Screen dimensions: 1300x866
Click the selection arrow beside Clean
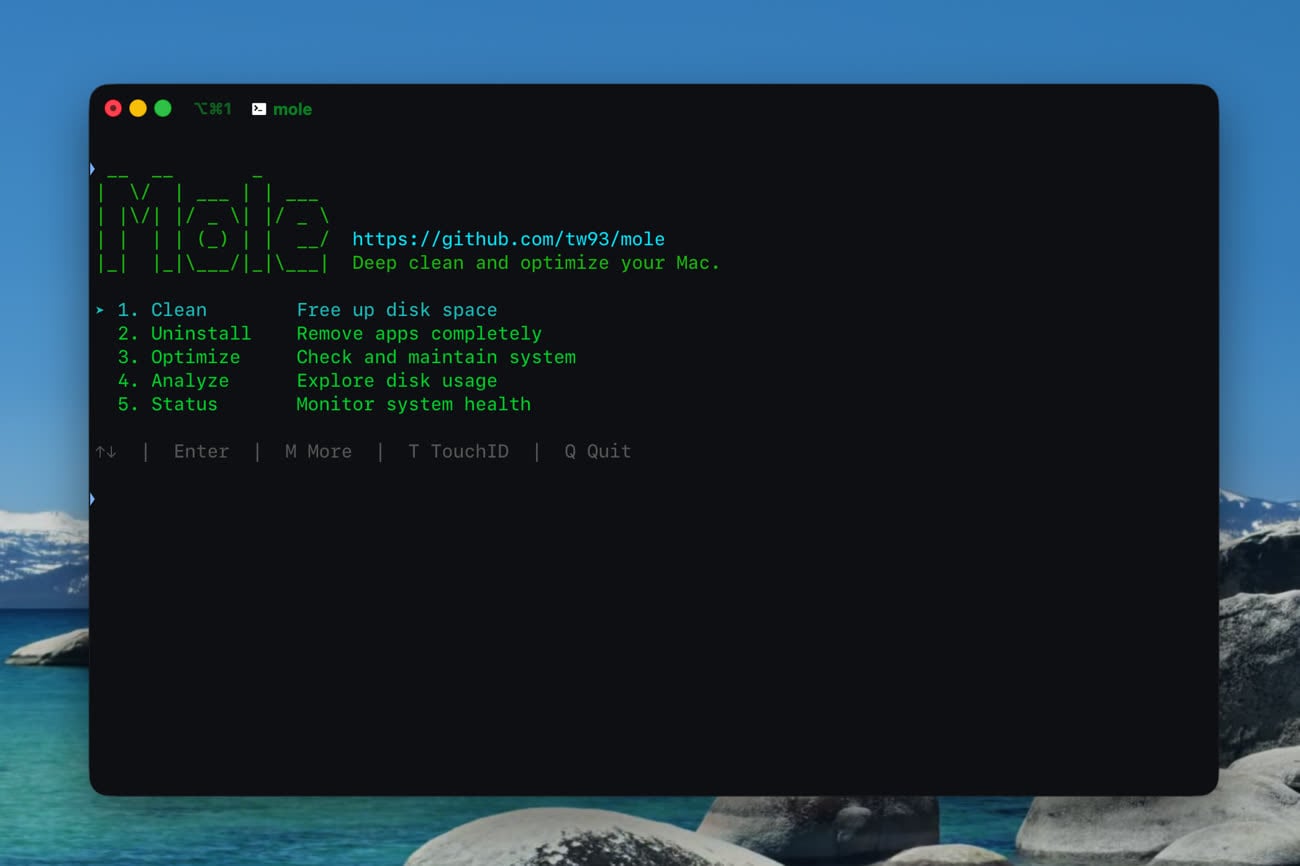(x=100, y=310)
